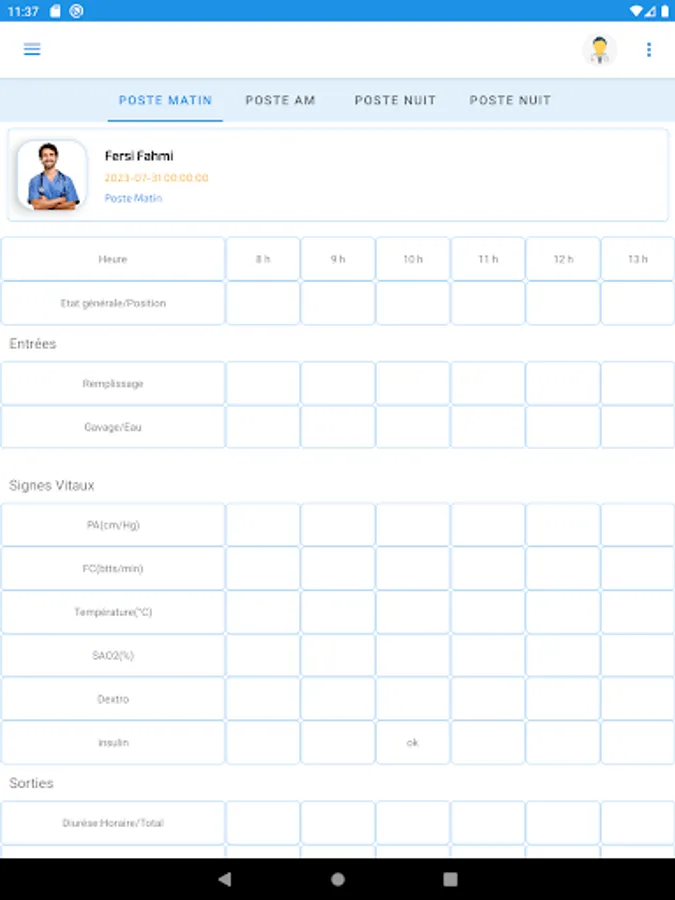Open the three-dot overflow menu
The height and width of the screenshot is (900, 675).
click(x=649, y=50)
